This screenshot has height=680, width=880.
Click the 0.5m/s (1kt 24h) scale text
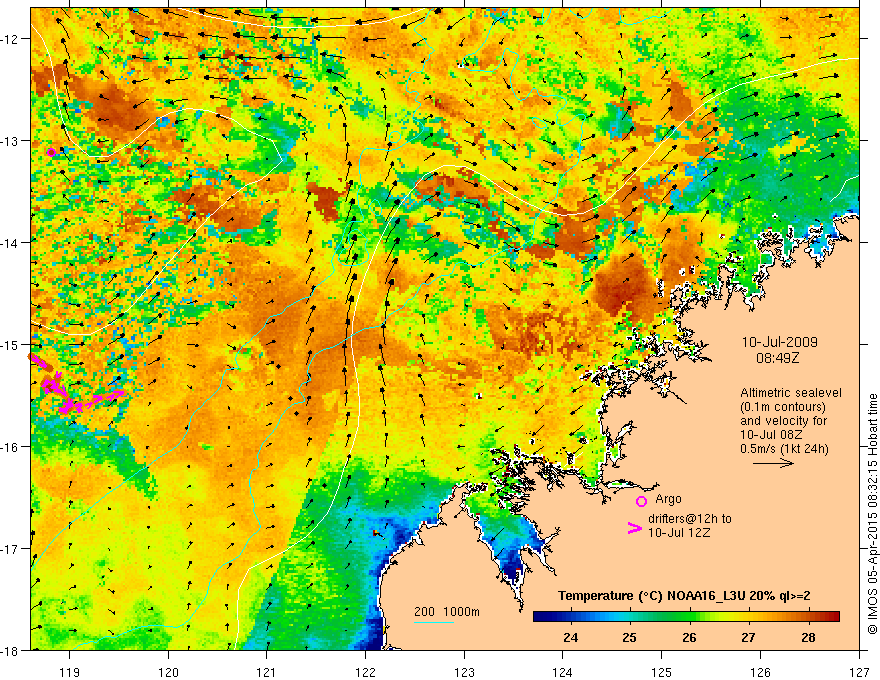(x=784, y=449)
